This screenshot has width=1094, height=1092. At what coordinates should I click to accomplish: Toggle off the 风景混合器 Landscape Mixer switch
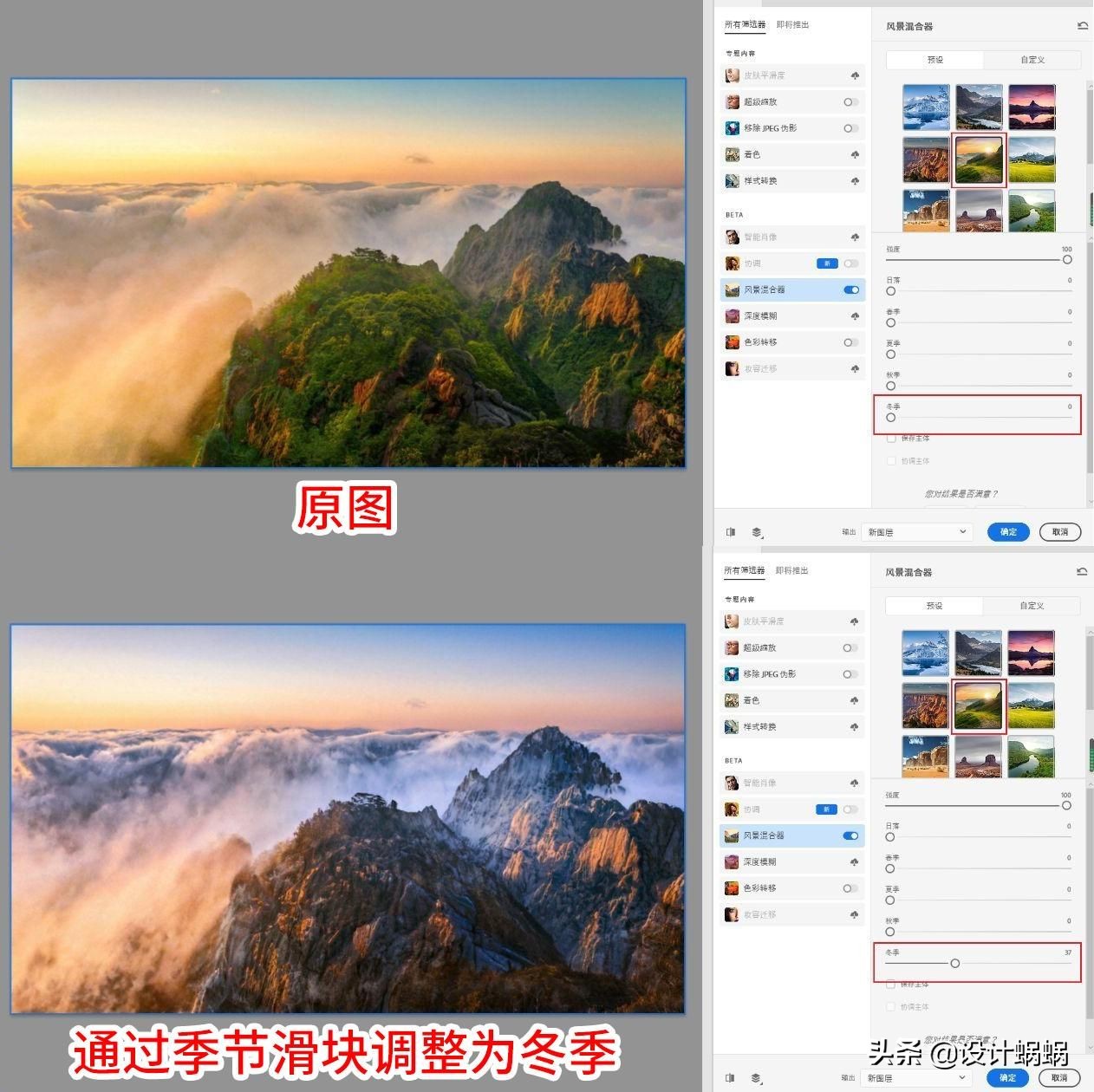click(850, 289)
